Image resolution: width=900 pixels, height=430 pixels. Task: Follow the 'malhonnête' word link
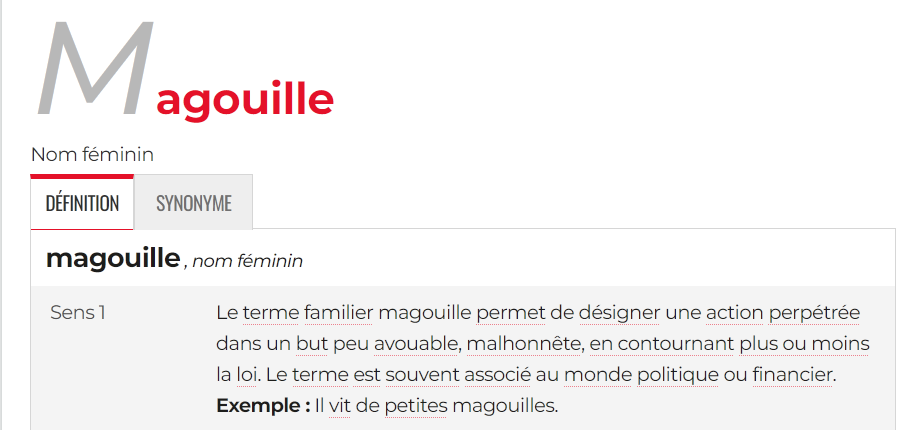click(x=523, y=344)
